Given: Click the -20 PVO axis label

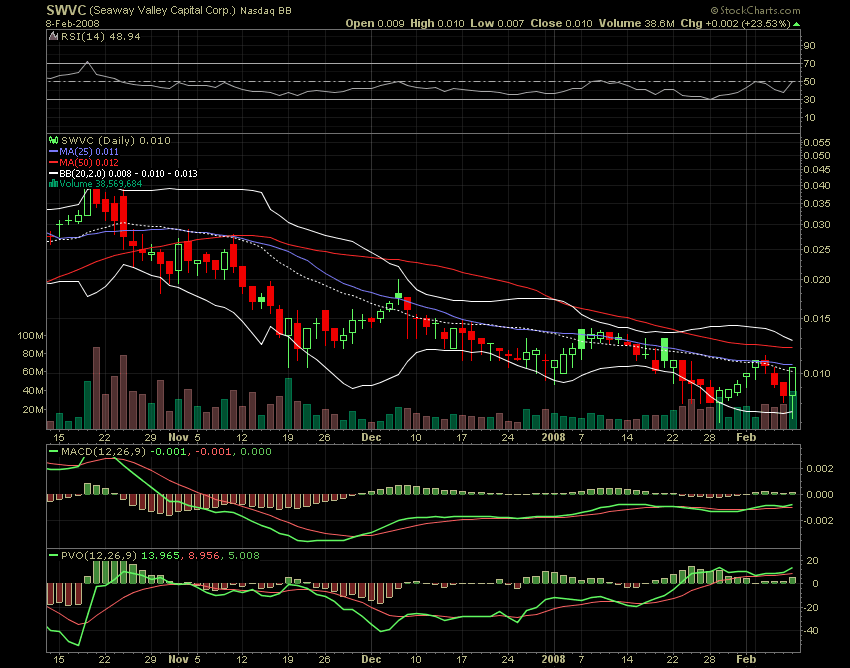Looking at the screenshot, I should point(810,607).
